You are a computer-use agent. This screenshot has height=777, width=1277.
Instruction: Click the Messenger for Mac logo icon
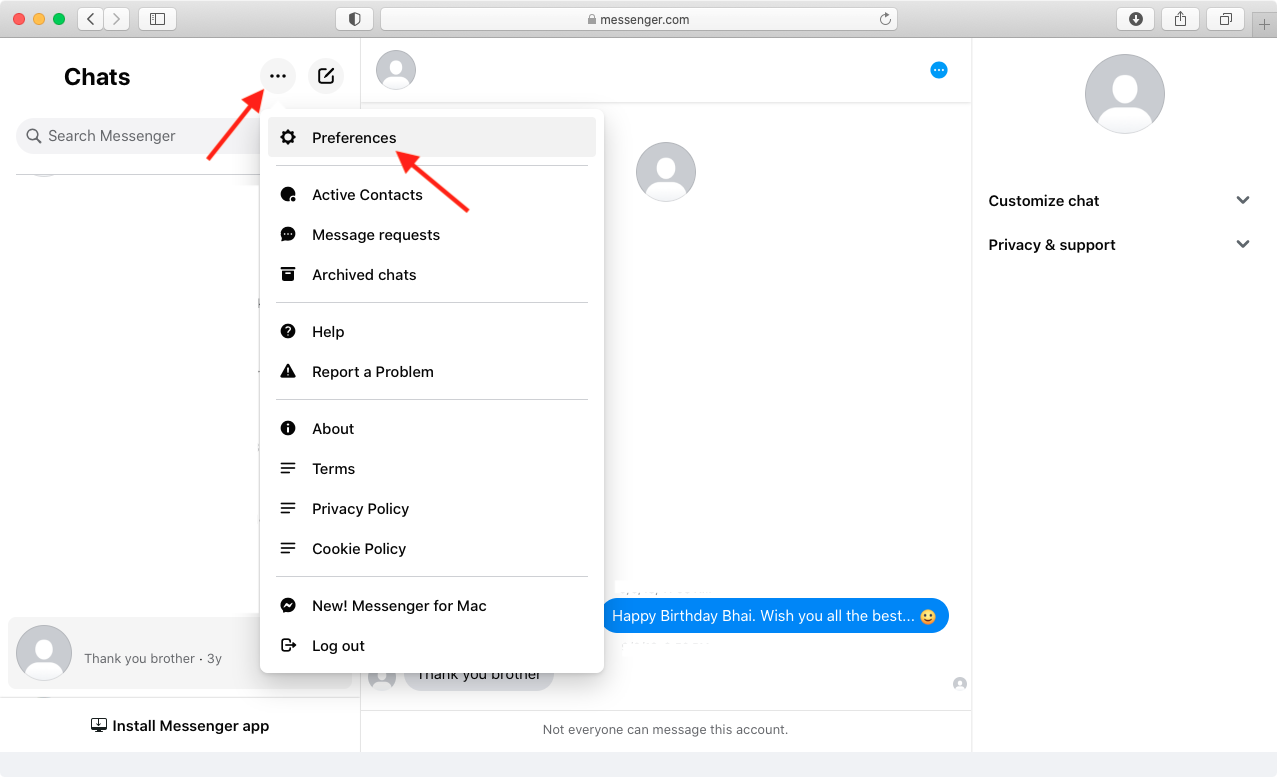(x=288, y=605)
